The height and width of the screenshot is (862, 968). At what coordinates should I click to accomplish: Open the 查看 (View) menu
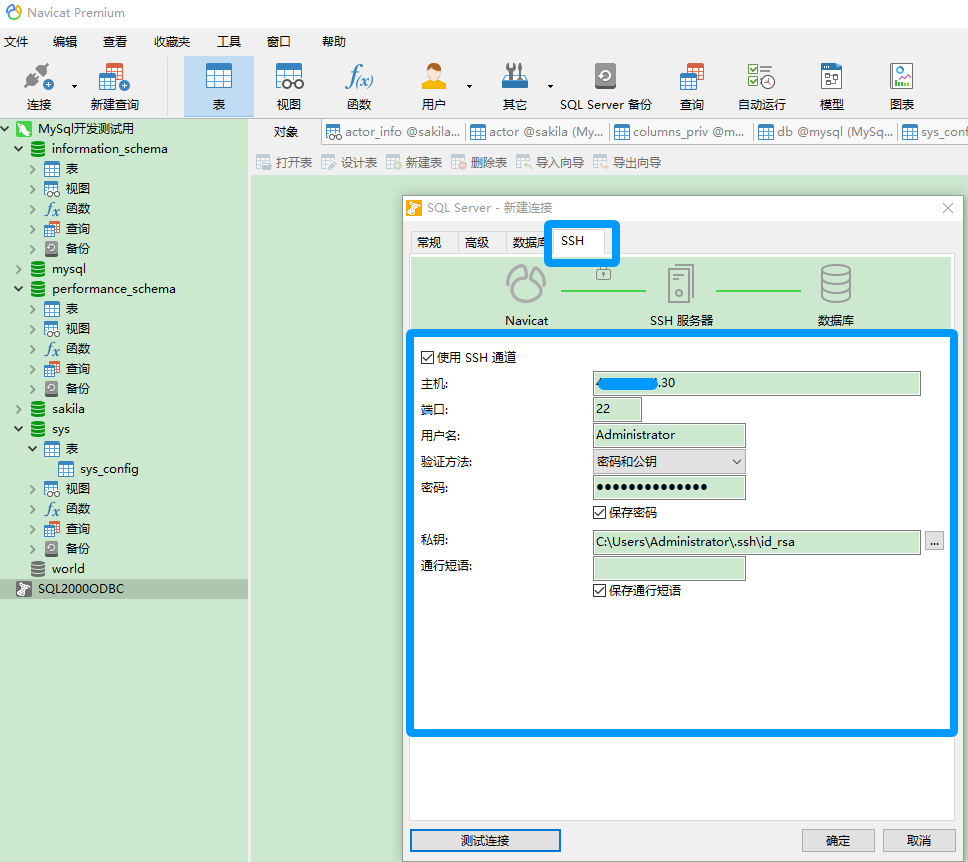point(115,41)
